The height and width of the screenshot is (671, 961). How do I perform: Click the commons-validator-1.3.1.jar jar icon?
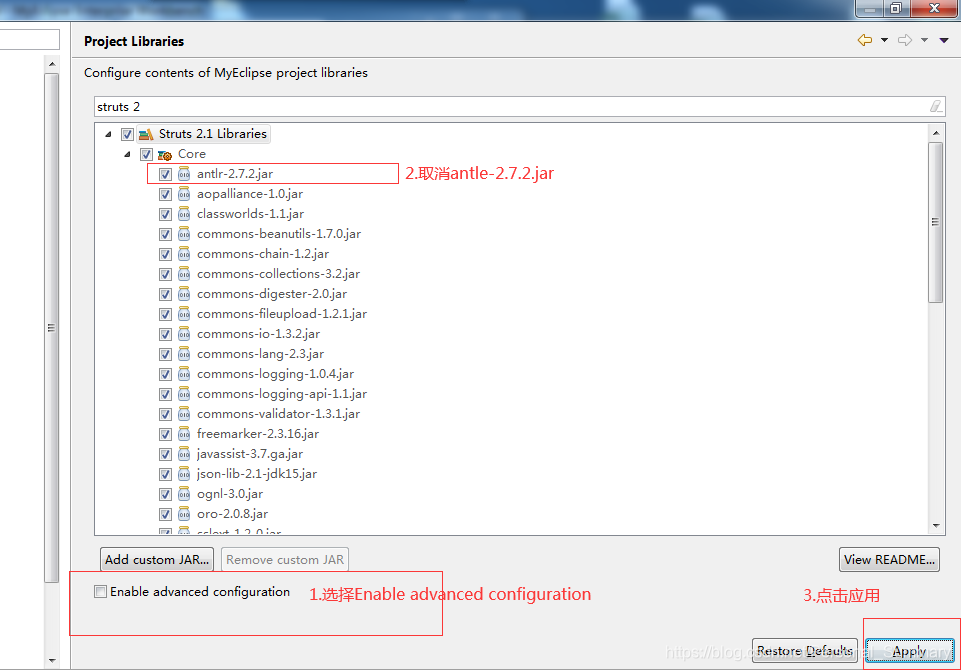[184, 414]
